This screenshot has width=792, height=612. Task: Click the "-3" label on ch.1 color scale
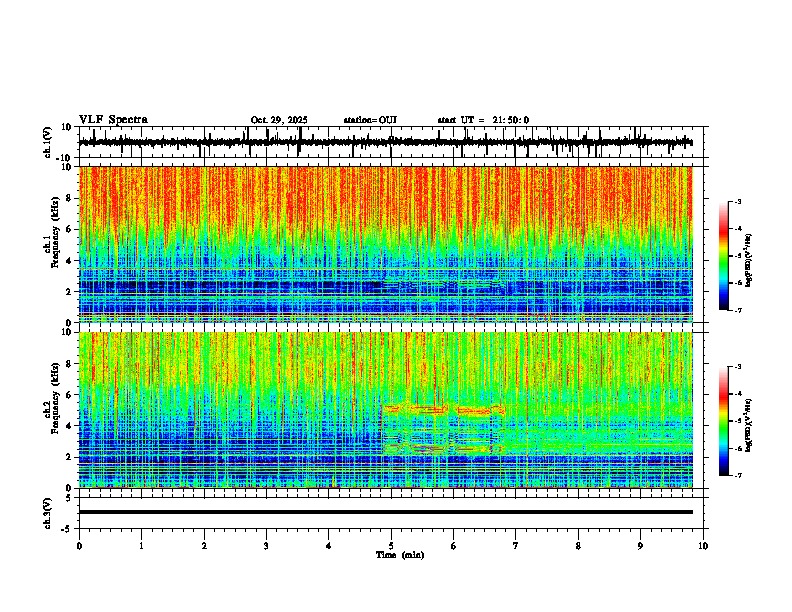pyautogui.click(x=738, y=201)
